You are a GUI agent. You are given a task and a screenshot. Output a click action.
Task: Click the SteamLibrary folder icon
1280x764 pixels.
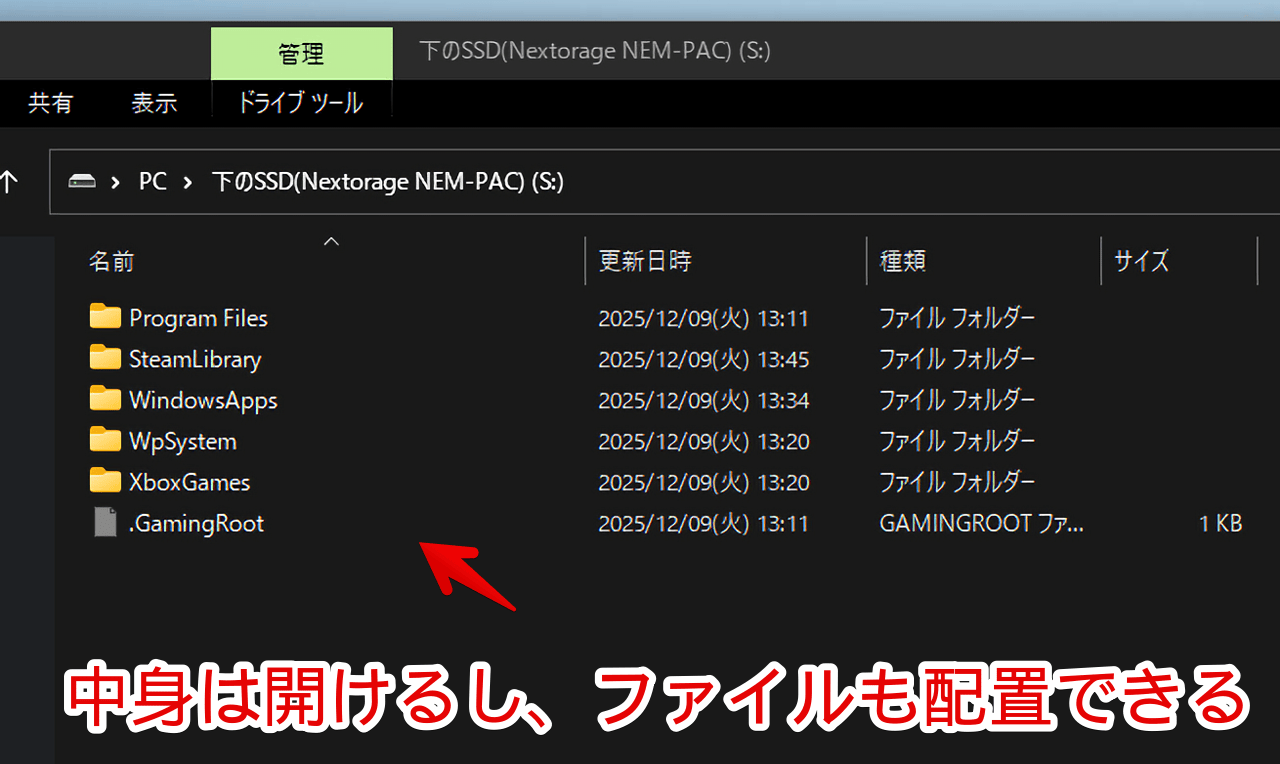coord(104,359)
